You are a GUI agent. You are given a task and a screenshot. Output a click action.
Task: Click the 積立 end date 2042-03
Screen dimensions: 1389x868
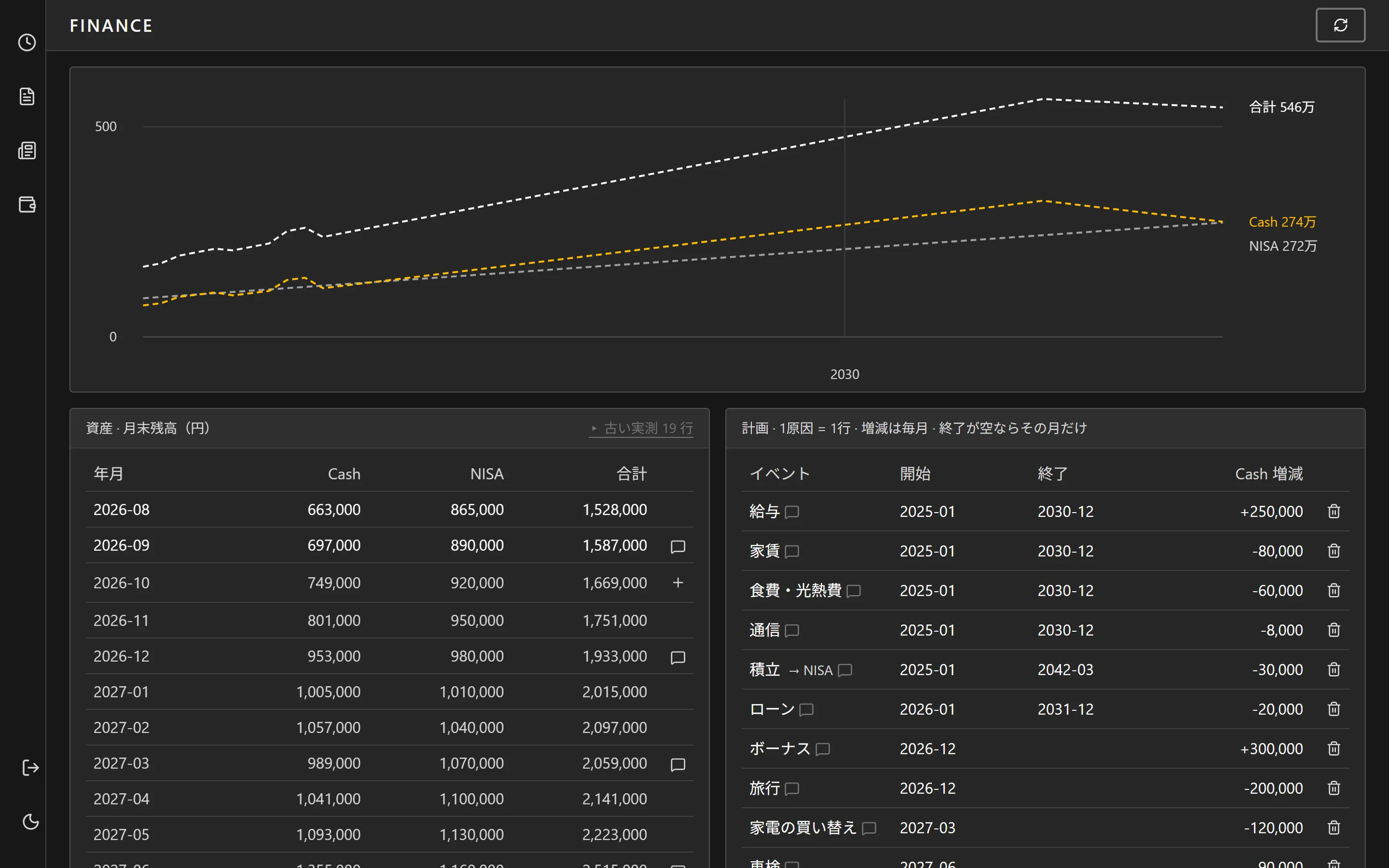click(1065, 669)
